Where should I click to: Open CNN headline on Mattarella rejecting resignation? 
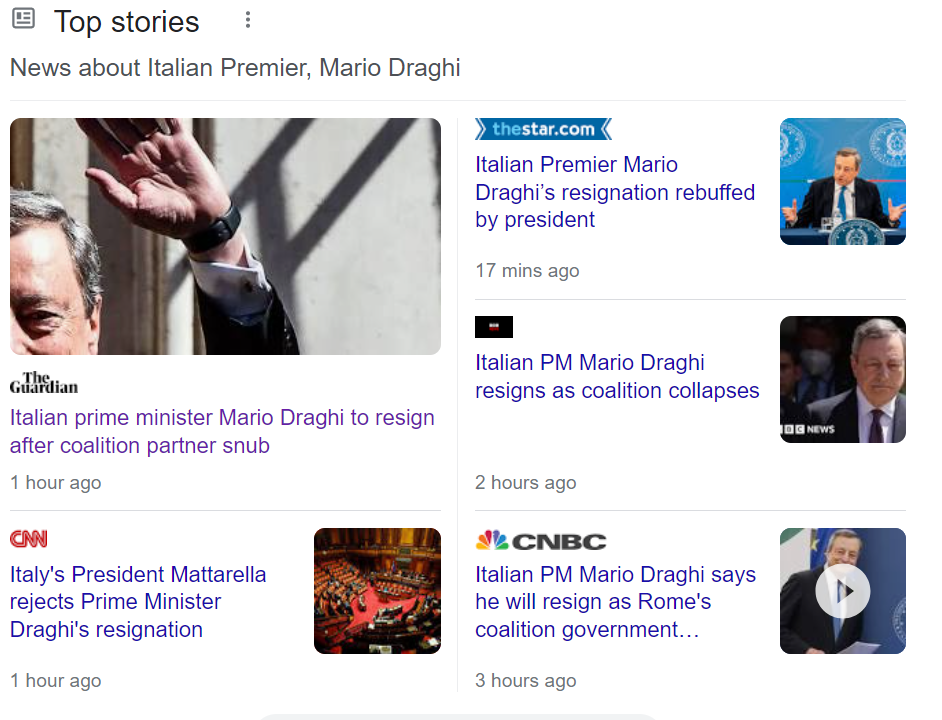[138, 602]
